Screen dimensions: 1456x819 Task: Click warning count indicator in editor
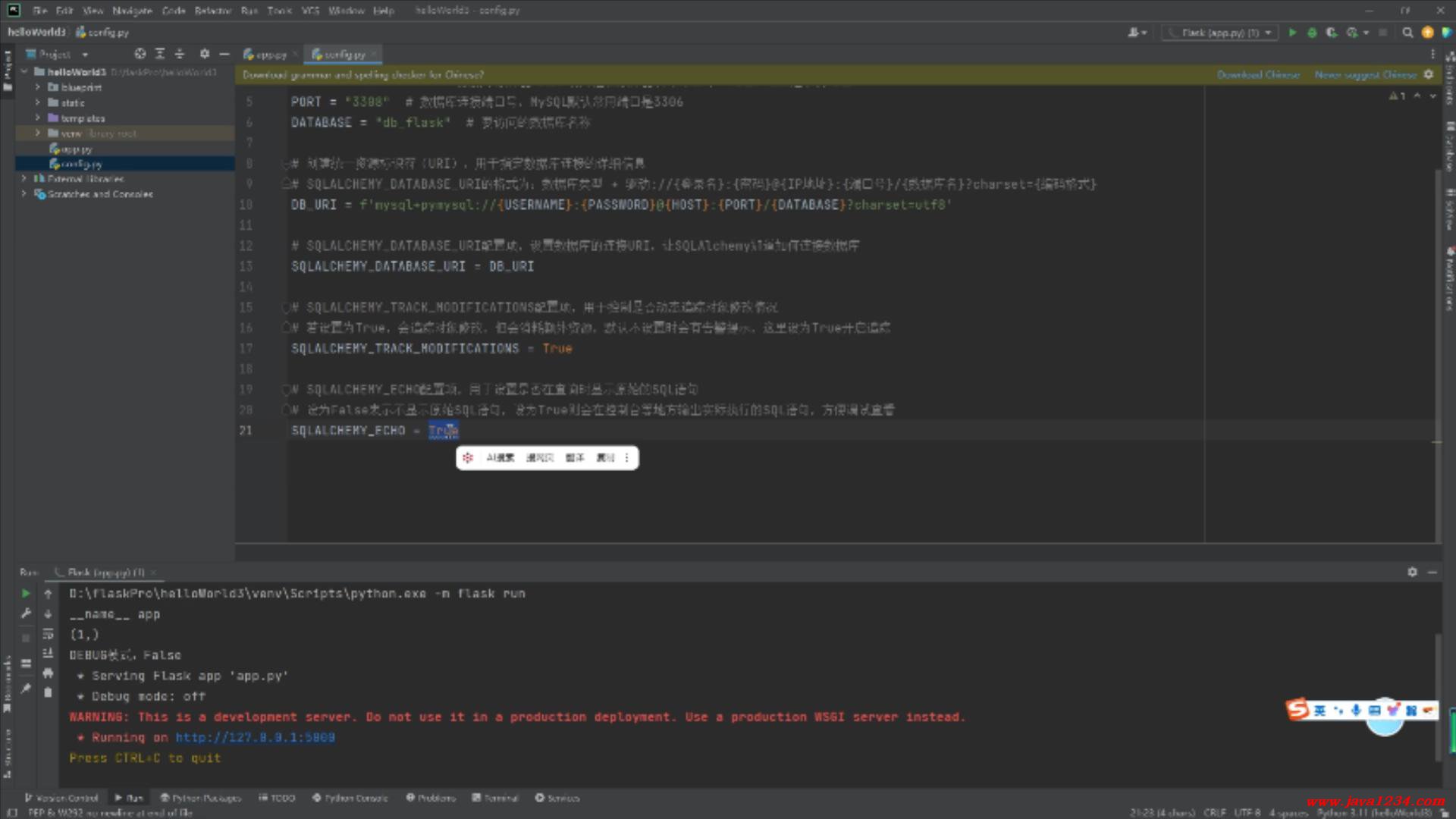click(x=1397, y=96)
